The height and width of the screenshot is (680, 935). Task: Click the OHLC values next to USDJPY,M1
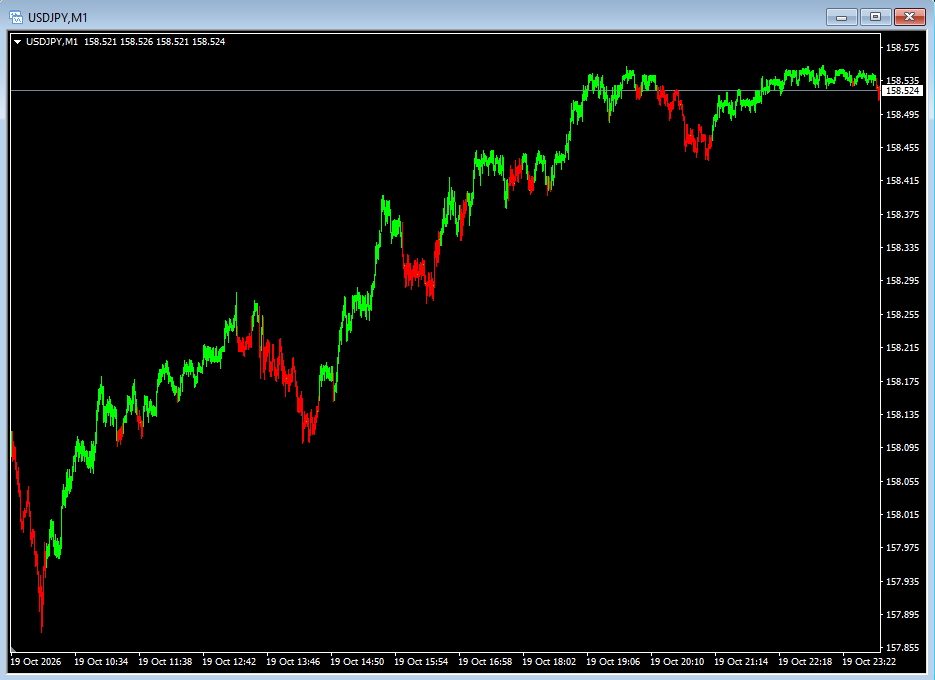click(x=154, y=42)
